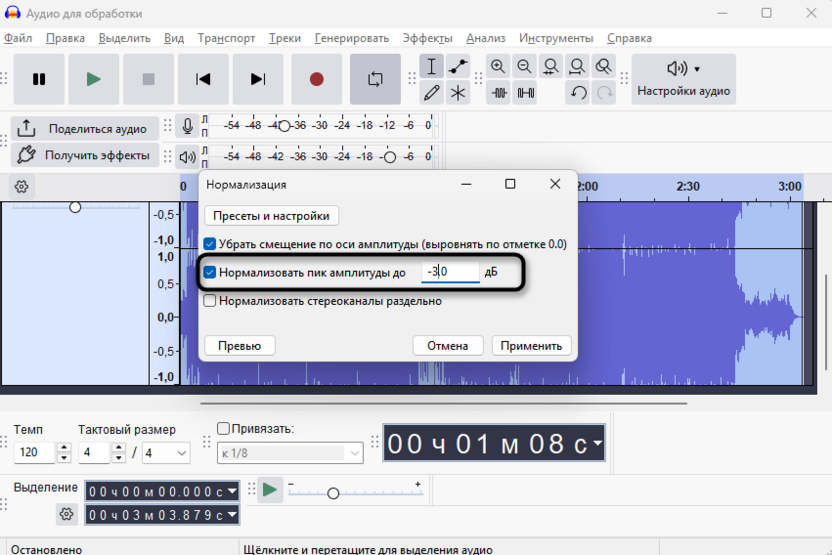Toggle 'Нормализовать пик амплитуды до' checkbox

click(x=210, y=272)
